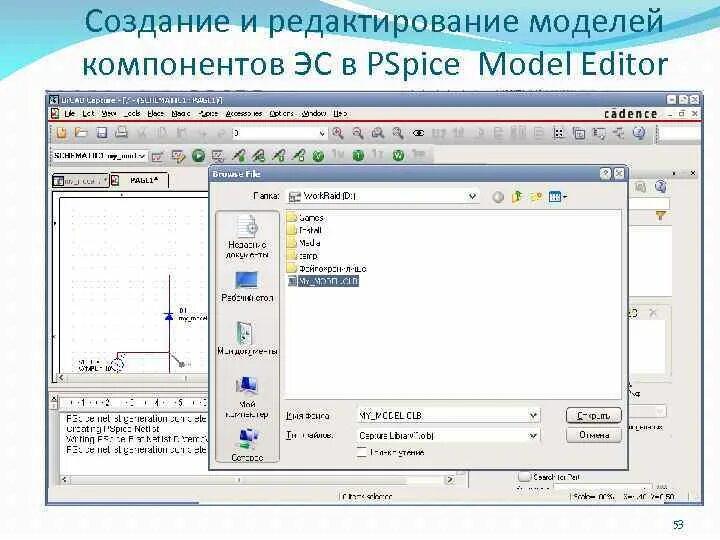This screenshot has width=720, height=540.
Task: Open the Window menu
Action: [x=314, y=113]
